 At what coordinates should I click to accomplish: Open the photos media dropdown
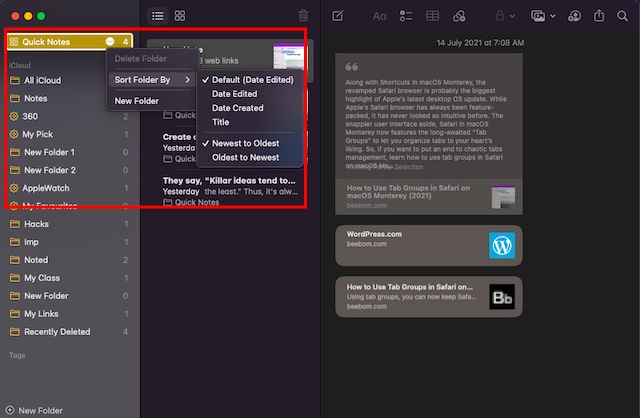click(x=543, y=16)
